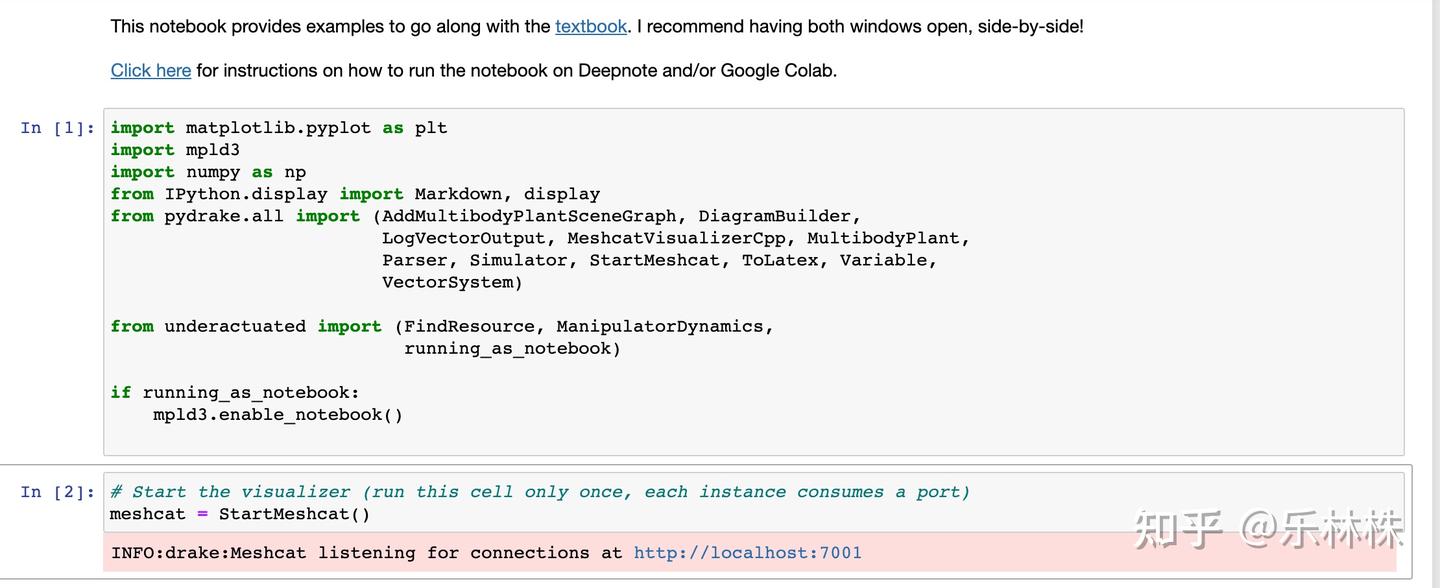Click the 'import mpld3' code line
This screenshot has width=1440, height=588.
pos(175,150)
